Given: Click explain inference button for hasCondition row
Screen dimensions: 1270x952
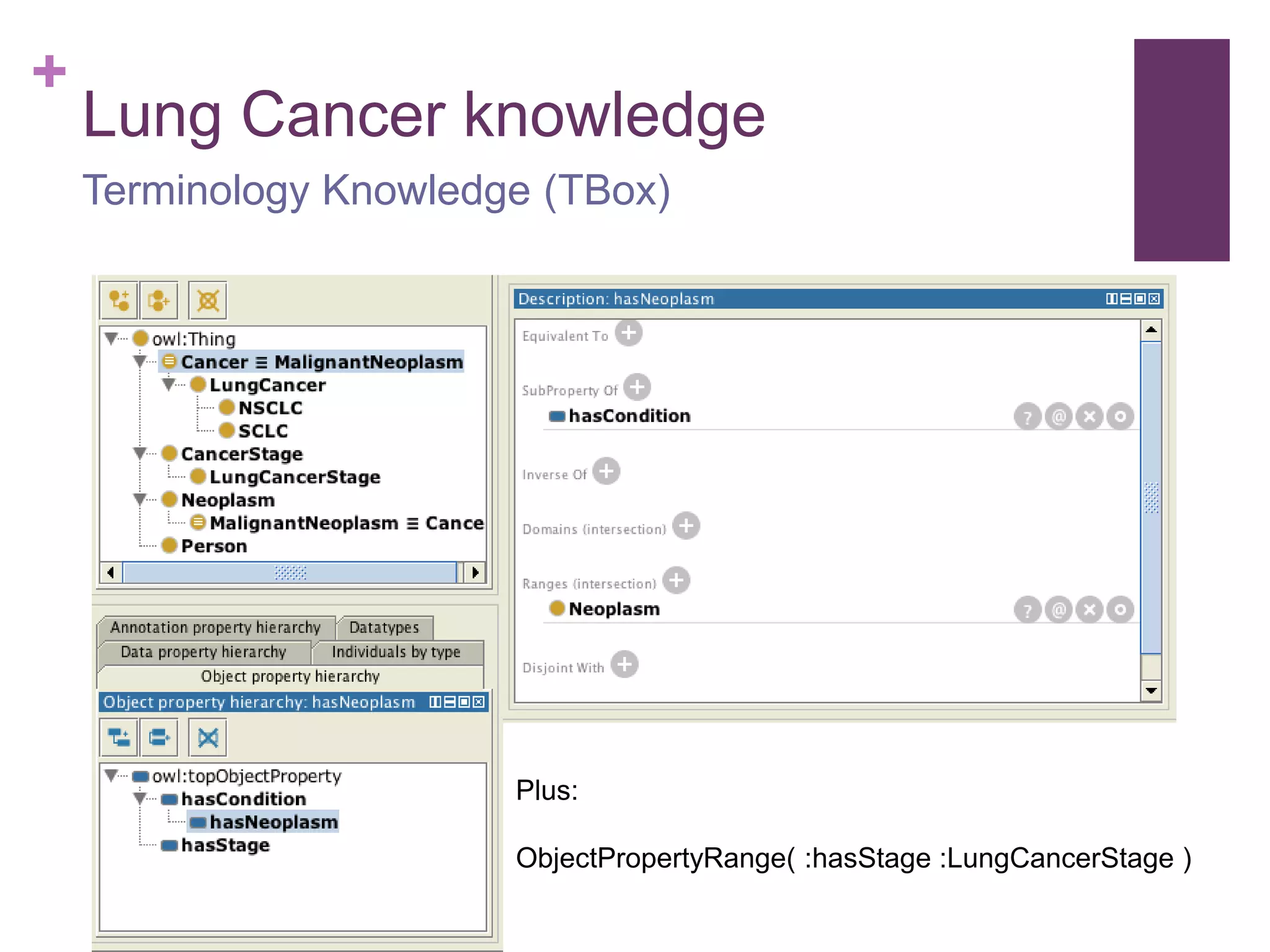Looking at the screenshot, I should coord(1028,416).
